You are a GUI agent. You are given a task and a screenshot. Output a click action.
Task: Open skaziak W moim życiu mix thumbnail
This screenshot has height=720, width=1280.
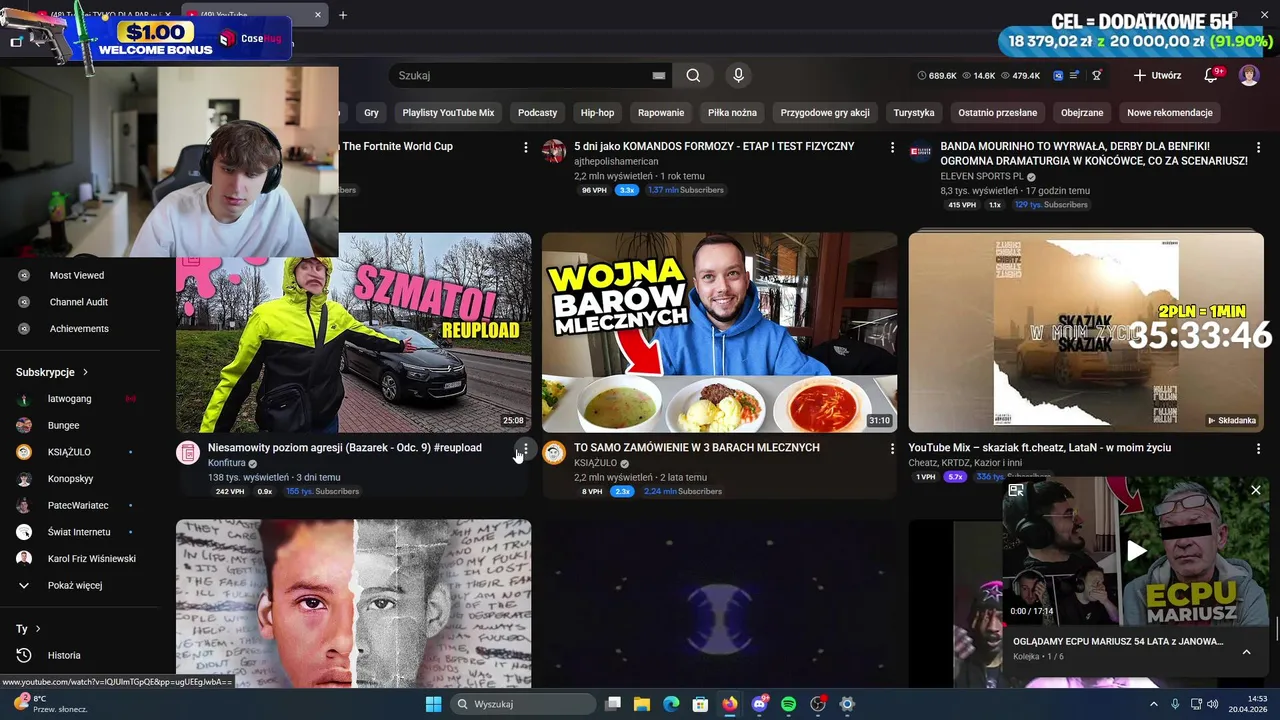[1086, 333]
